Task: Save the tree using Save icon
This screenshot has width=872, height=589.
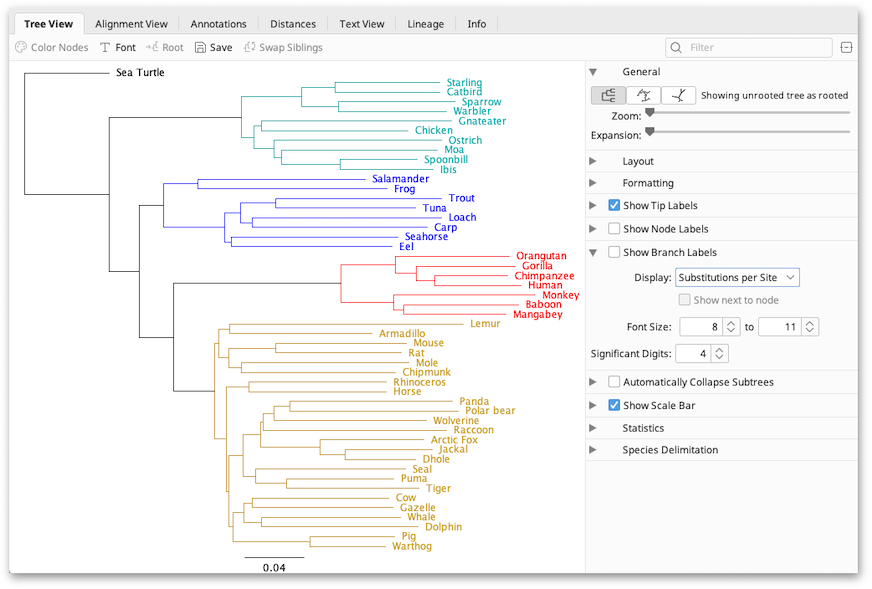Action: (x=214, y=47)
